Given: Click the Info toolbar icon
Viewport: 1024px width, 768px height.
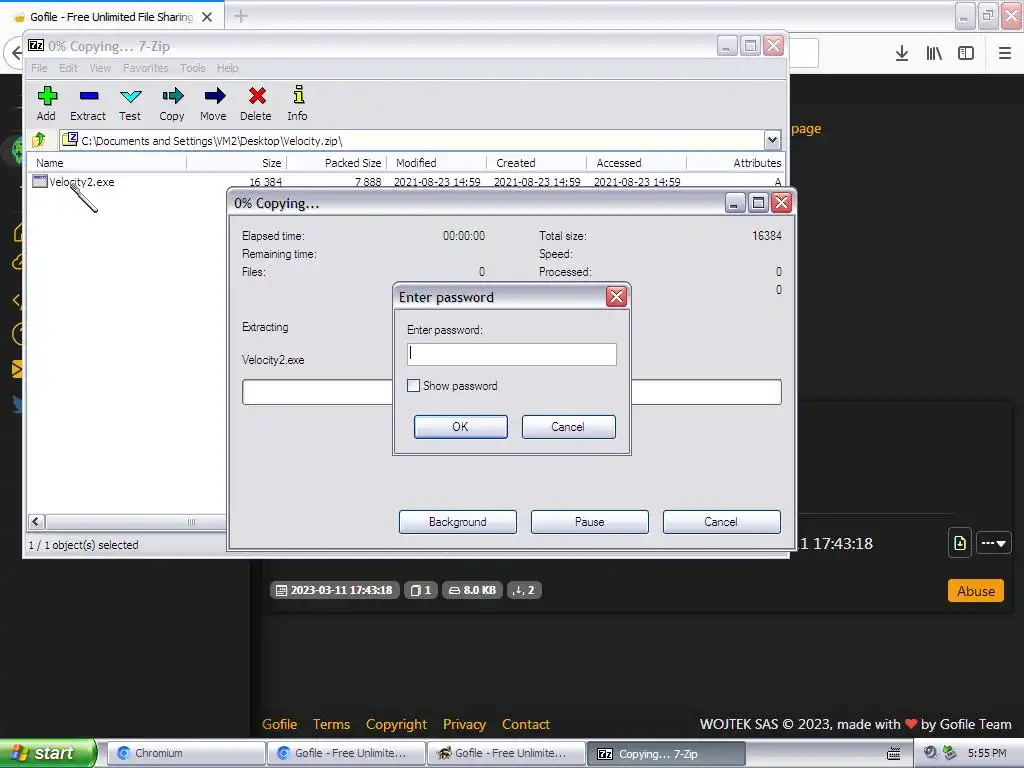Looking at the screenshot, I should (298, 103).
